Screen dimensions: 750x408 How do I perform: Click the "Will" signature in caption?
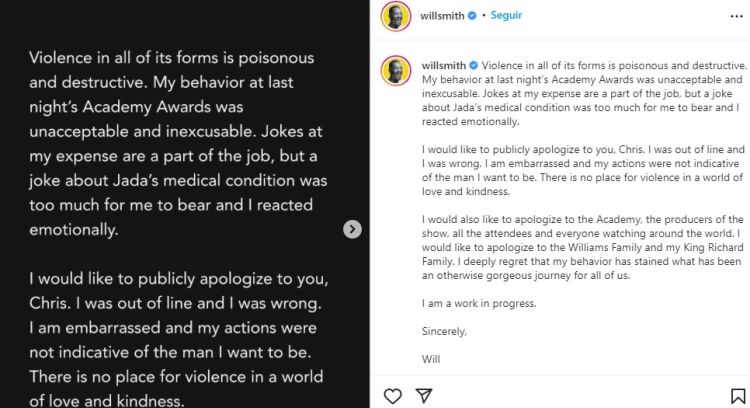[x=432, y=358]
